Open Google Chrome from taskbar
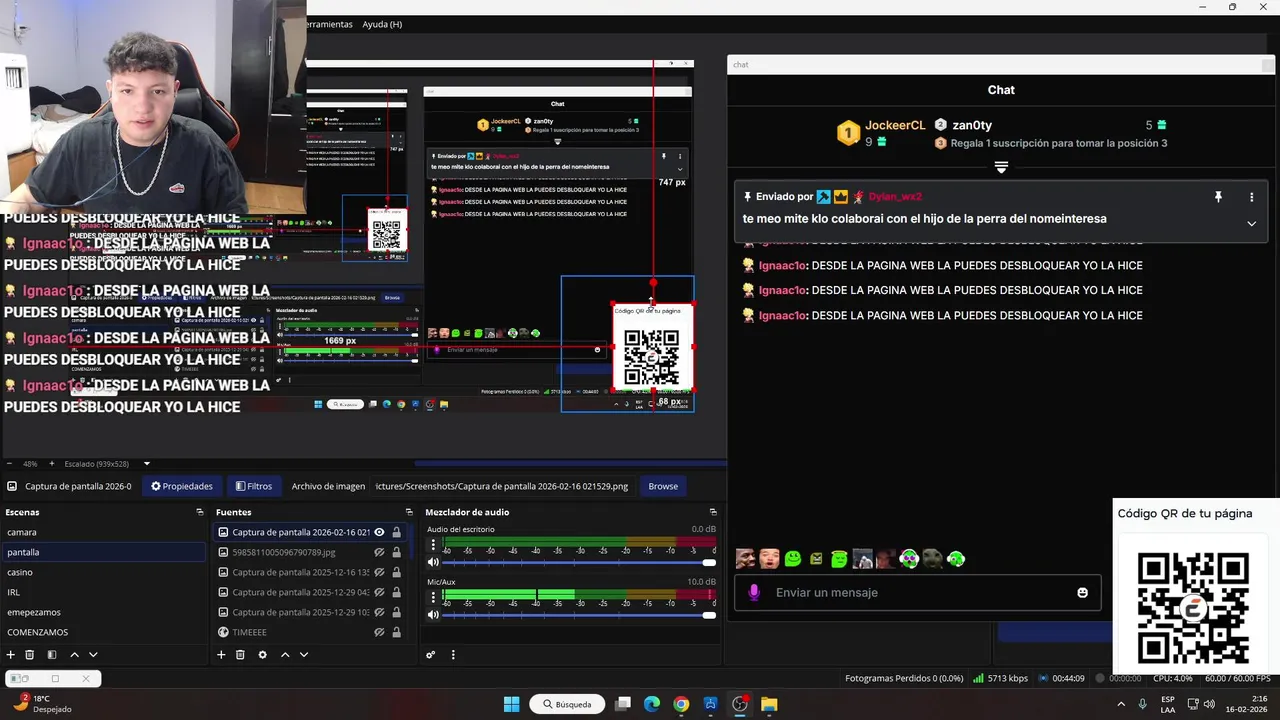The height and width of the screenshot is (720, 1280). pos(681,704)
